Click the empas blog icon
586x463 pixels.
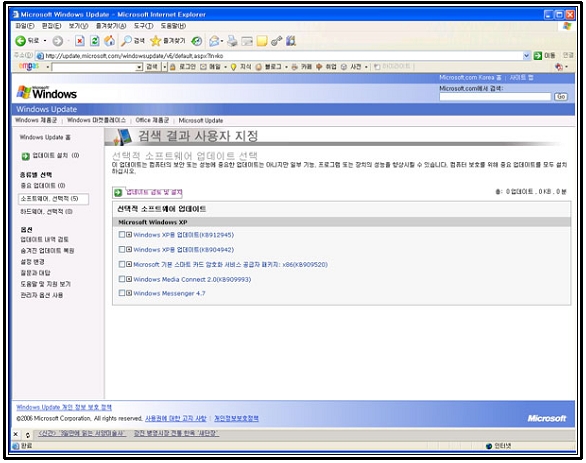click(x=259, y=67)
